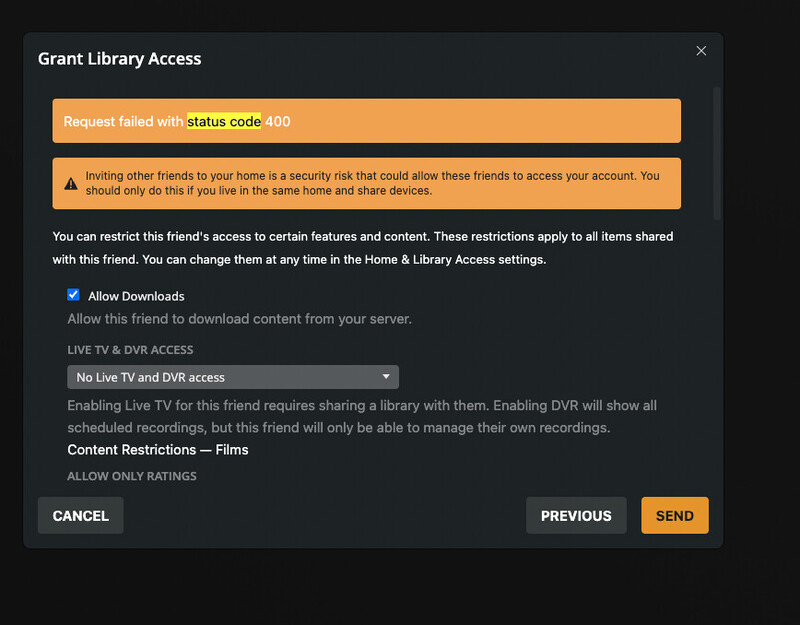This screenshot has height=625, width=800.
Task: Click the security risk warning message
Action: [x=372, y=183]
